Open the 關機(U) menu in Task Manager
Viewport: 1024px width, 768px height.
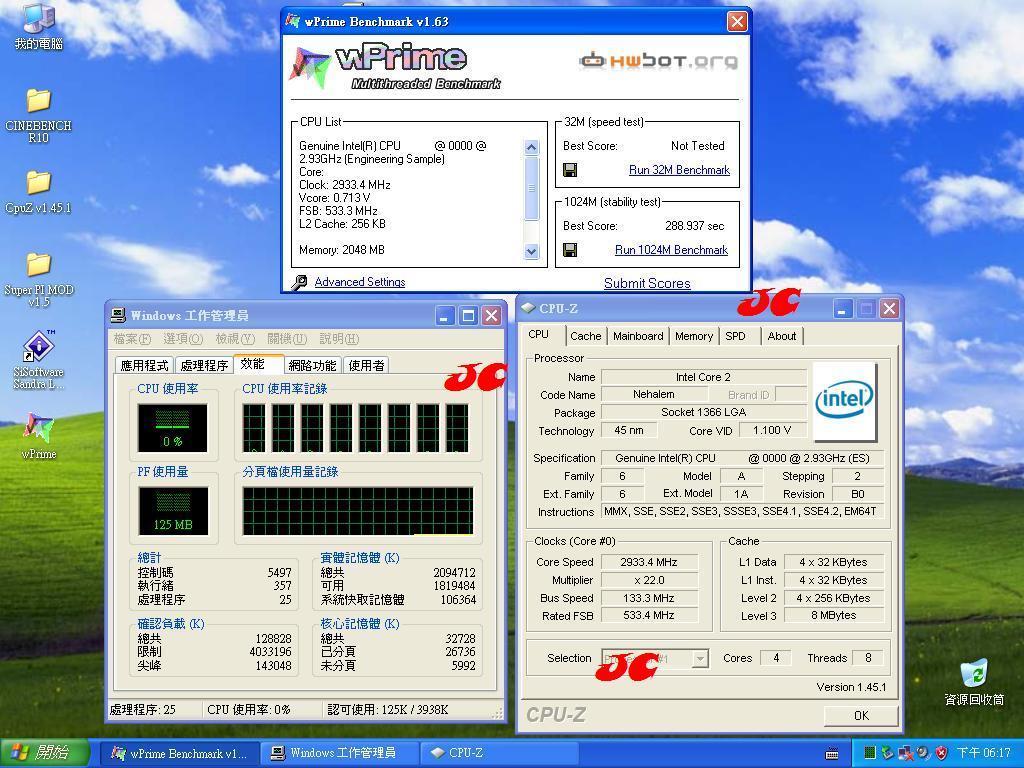(287, 339)
